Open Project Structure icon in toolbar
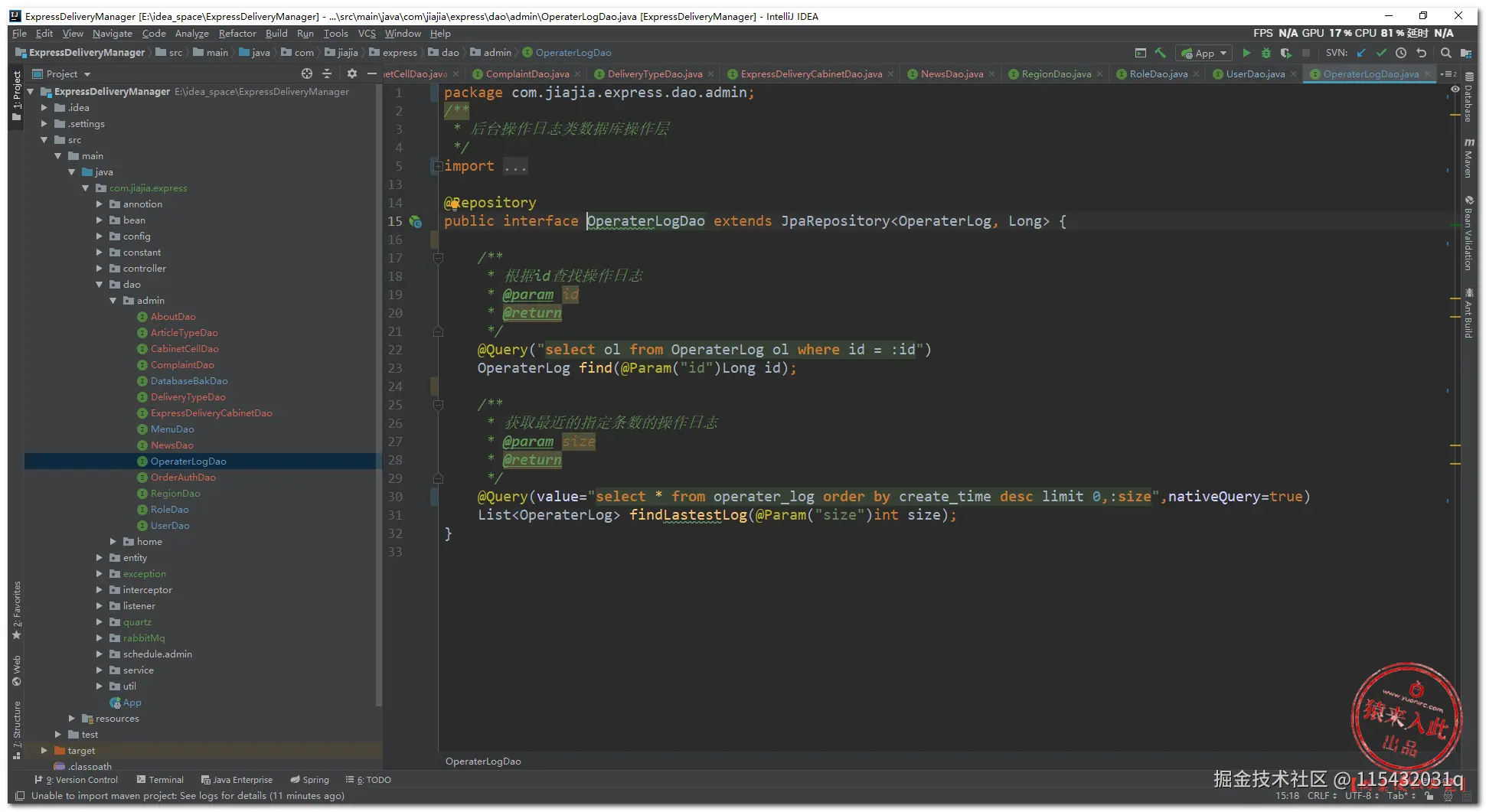The image size is (1486, 812). [1466, 53]
